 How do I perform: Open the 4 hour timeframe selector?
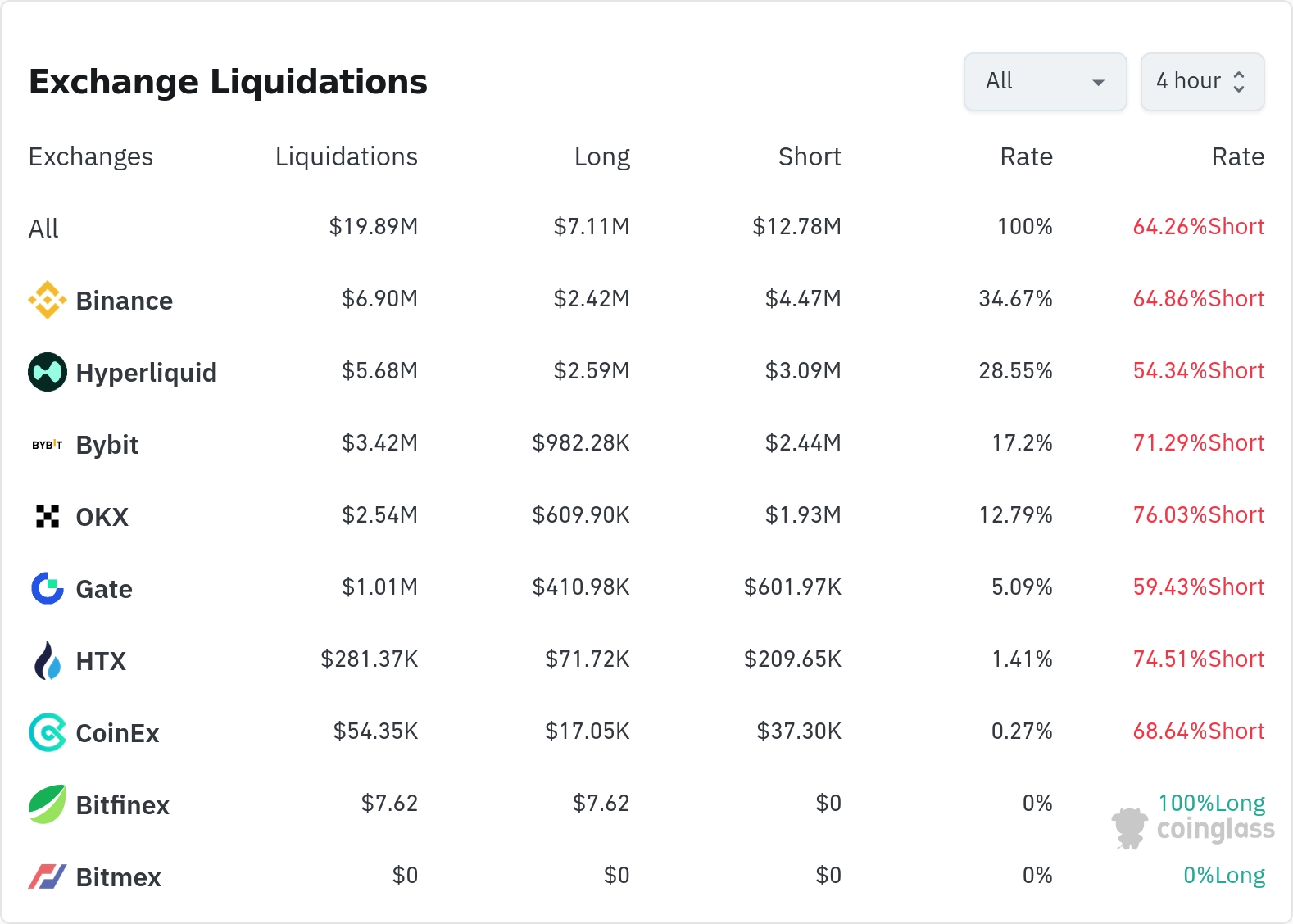[1202, 82]
